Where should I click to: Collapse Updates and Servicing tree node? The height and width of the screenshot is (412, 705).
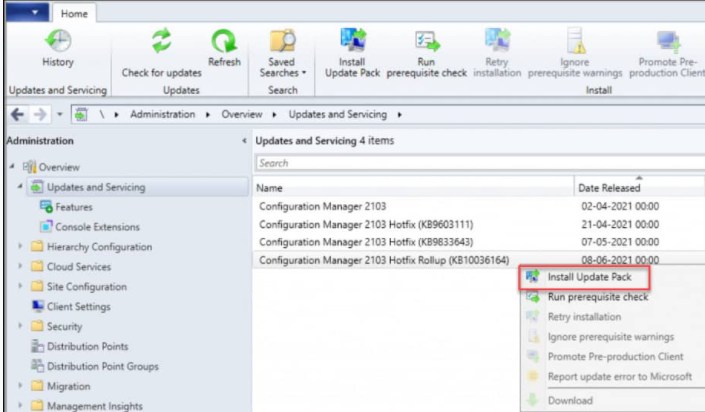click(x=20, y=186)
